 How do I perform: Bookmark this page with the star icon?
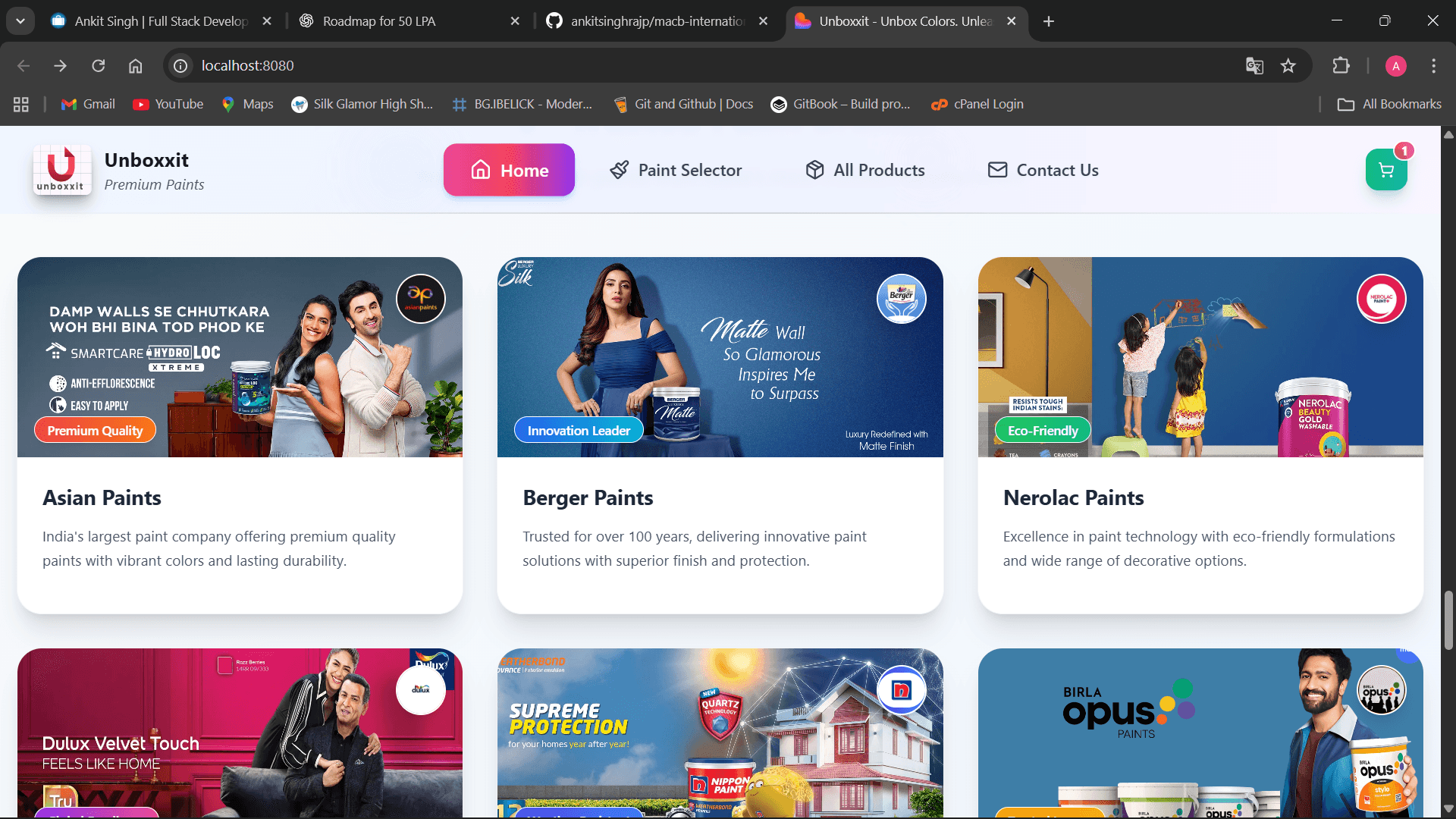coord(1288,66)
